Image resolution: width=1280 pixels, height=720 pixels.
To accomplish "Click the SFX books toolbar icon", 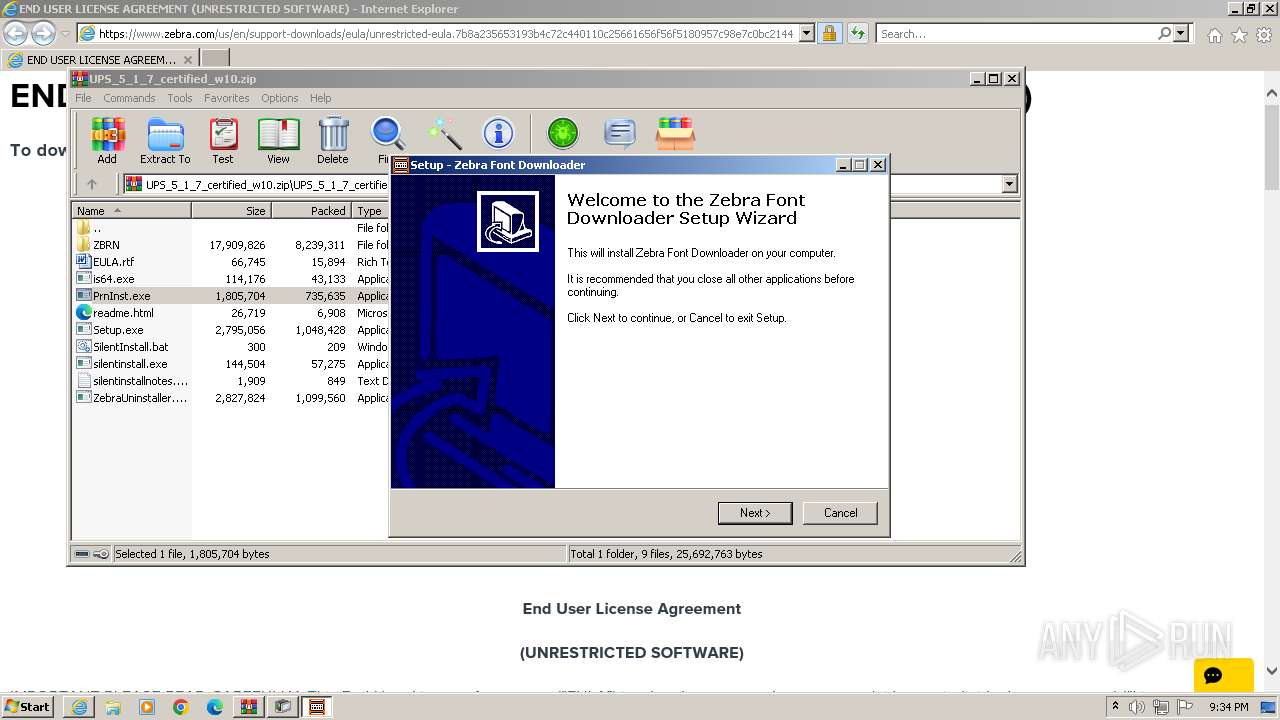I will pos(675,134).
